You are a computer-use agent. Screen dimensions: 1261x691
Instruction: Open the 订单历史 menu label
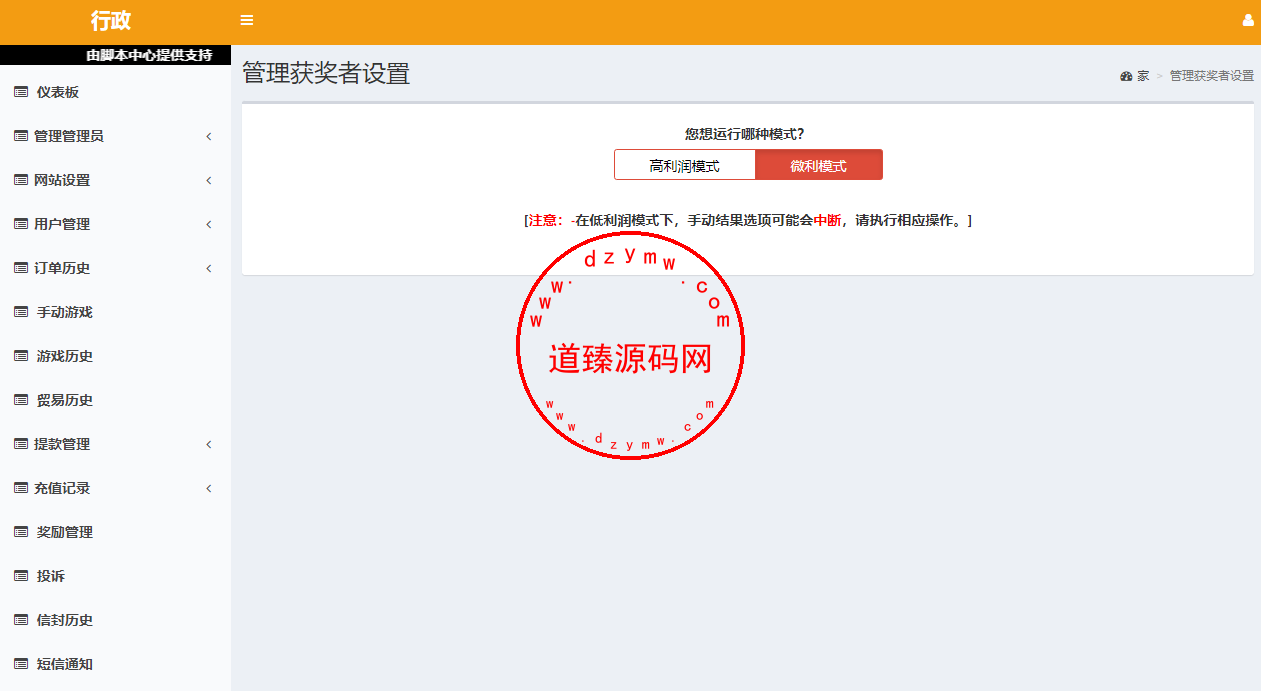[62, 268]
